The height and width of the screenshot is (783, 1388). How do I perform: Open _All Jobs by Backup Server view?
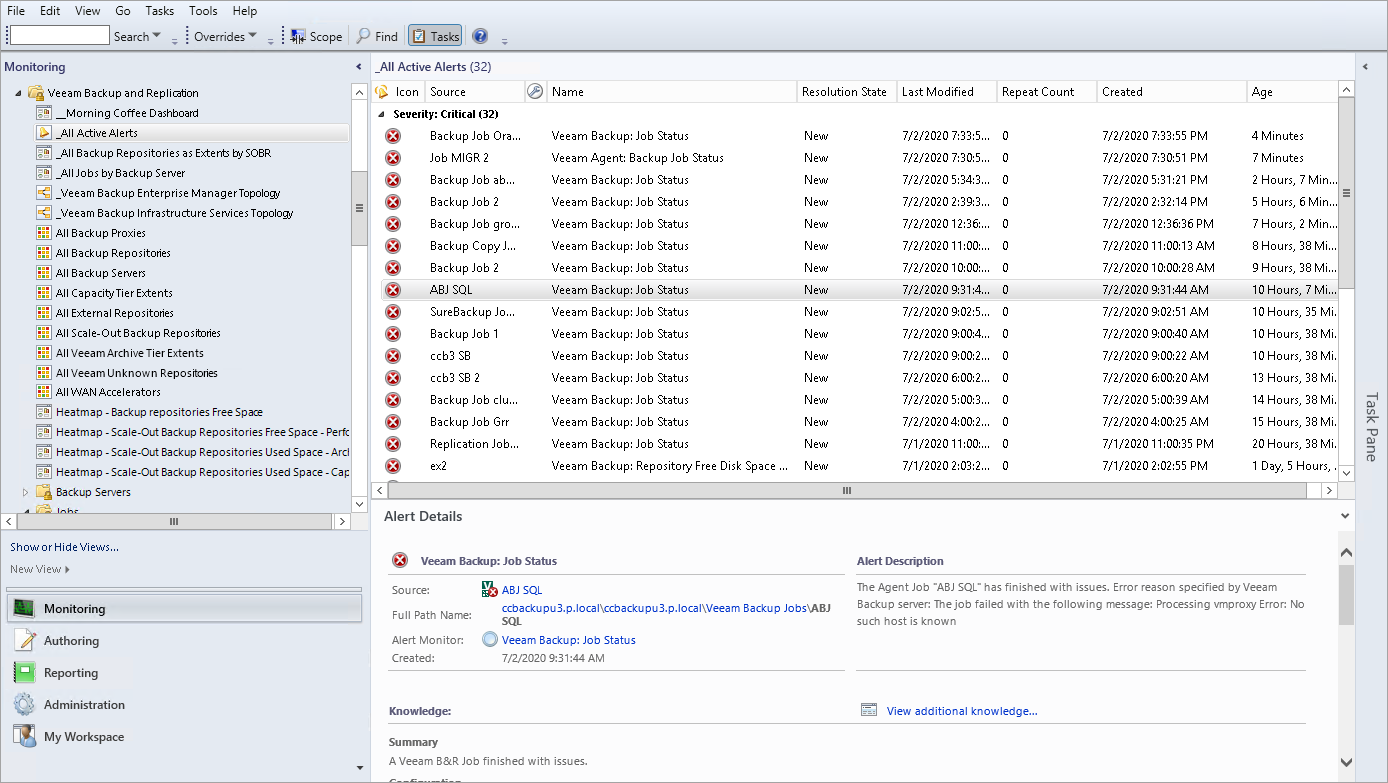click(120, 173)
